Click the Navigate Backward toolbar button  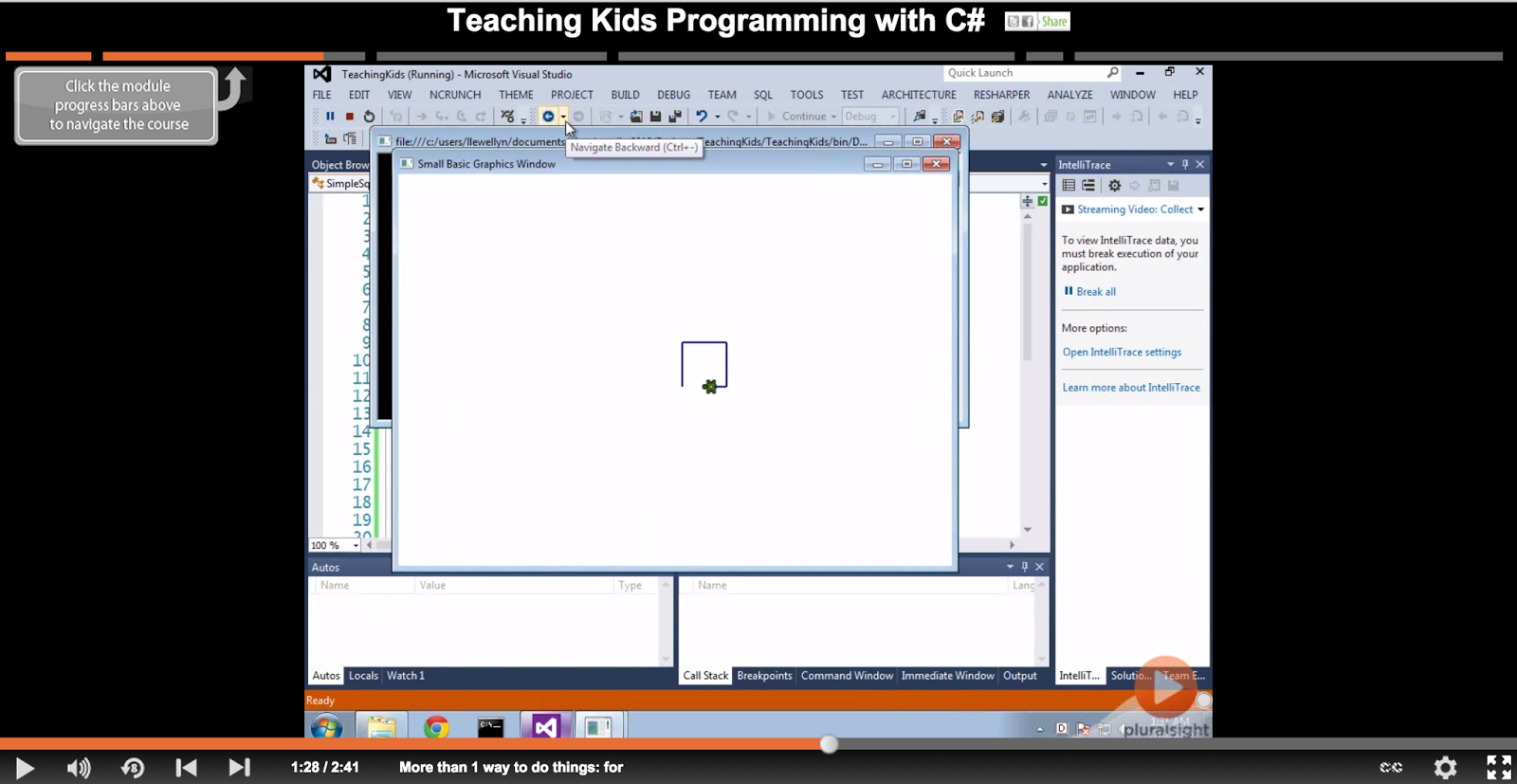pyautogui.click(x=548, y=117)
